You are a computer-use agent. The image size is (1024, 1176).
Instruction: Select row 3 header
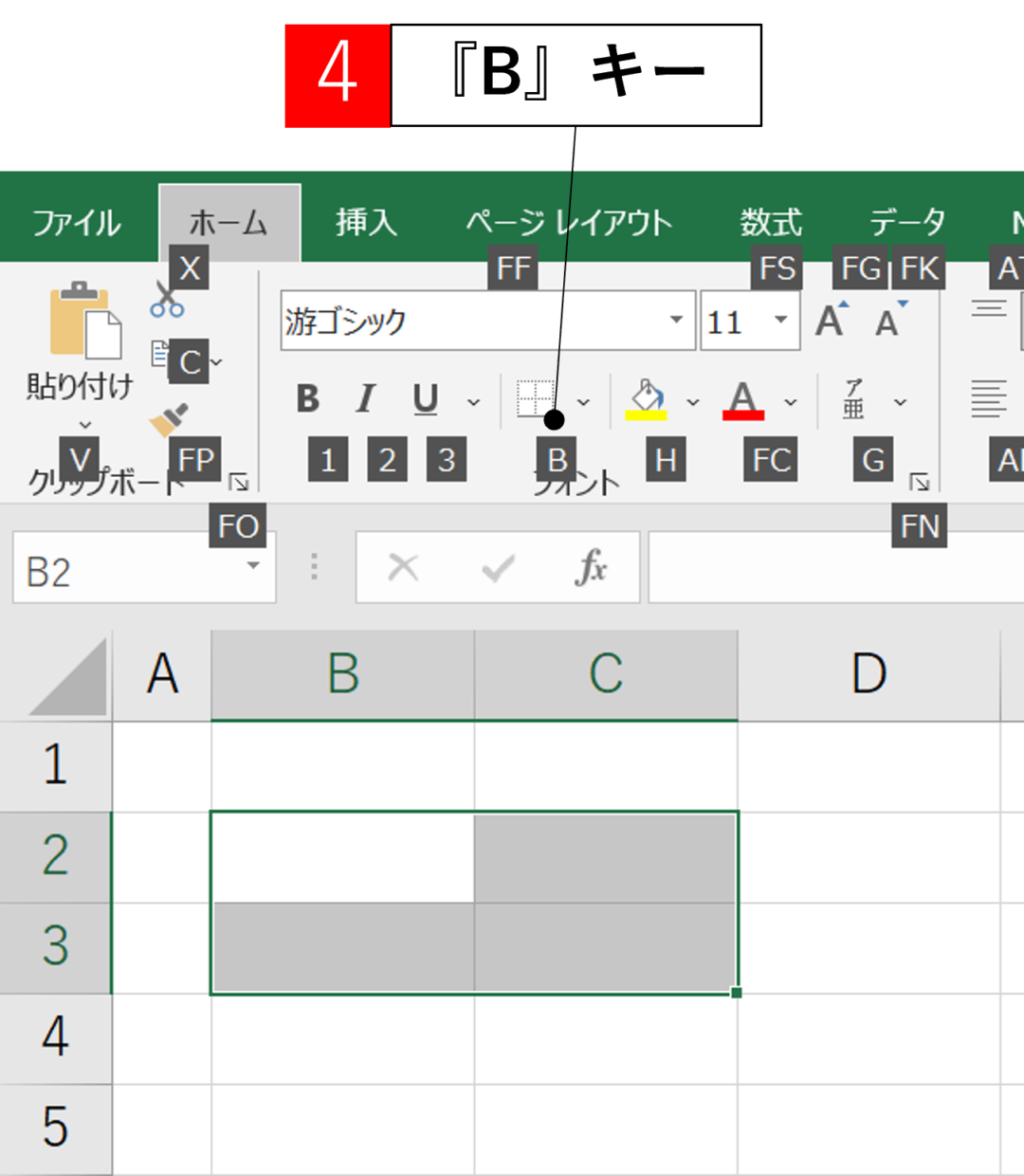(x=56, y=948)
